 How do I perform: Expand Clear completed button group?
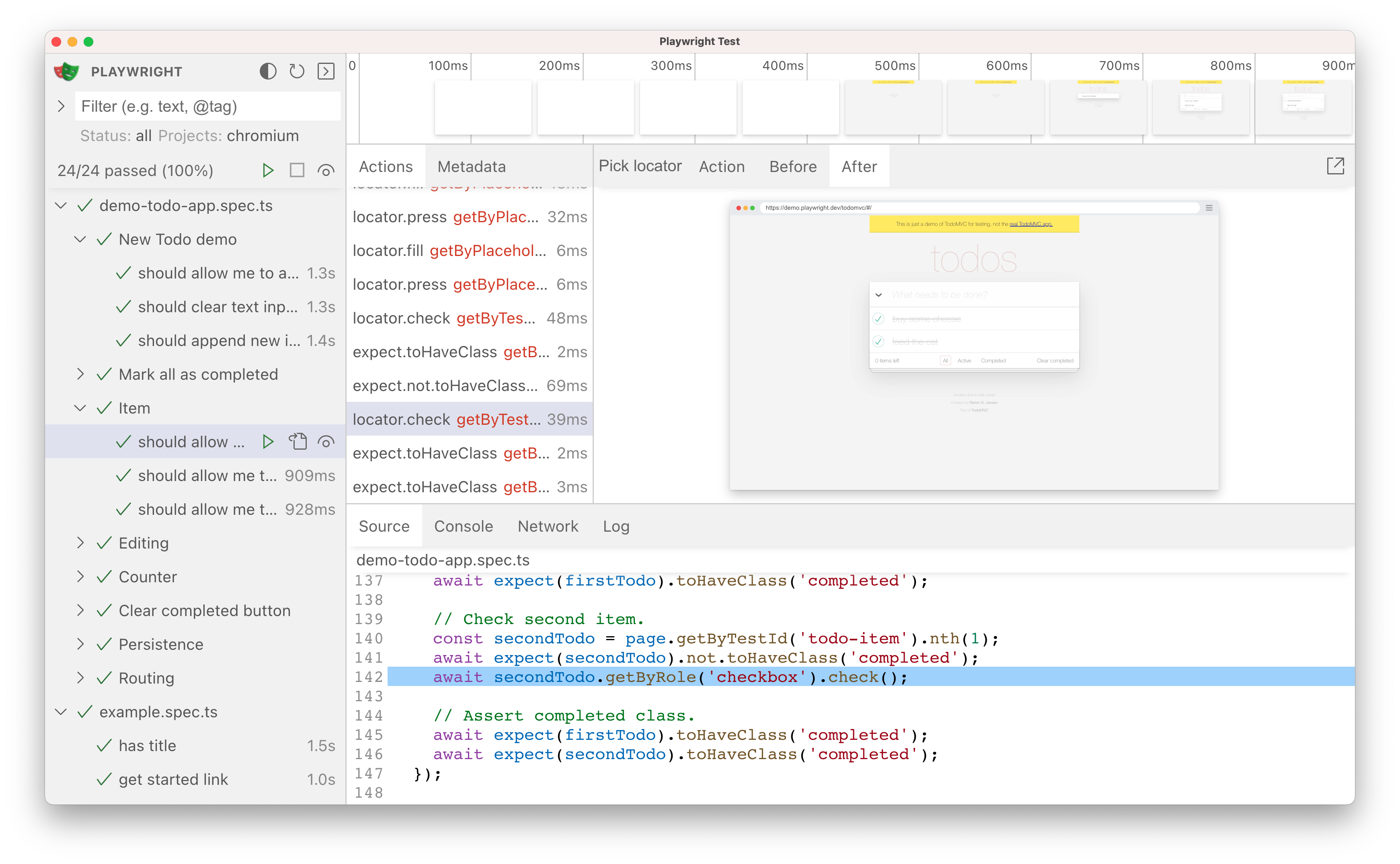click(80, 610)
